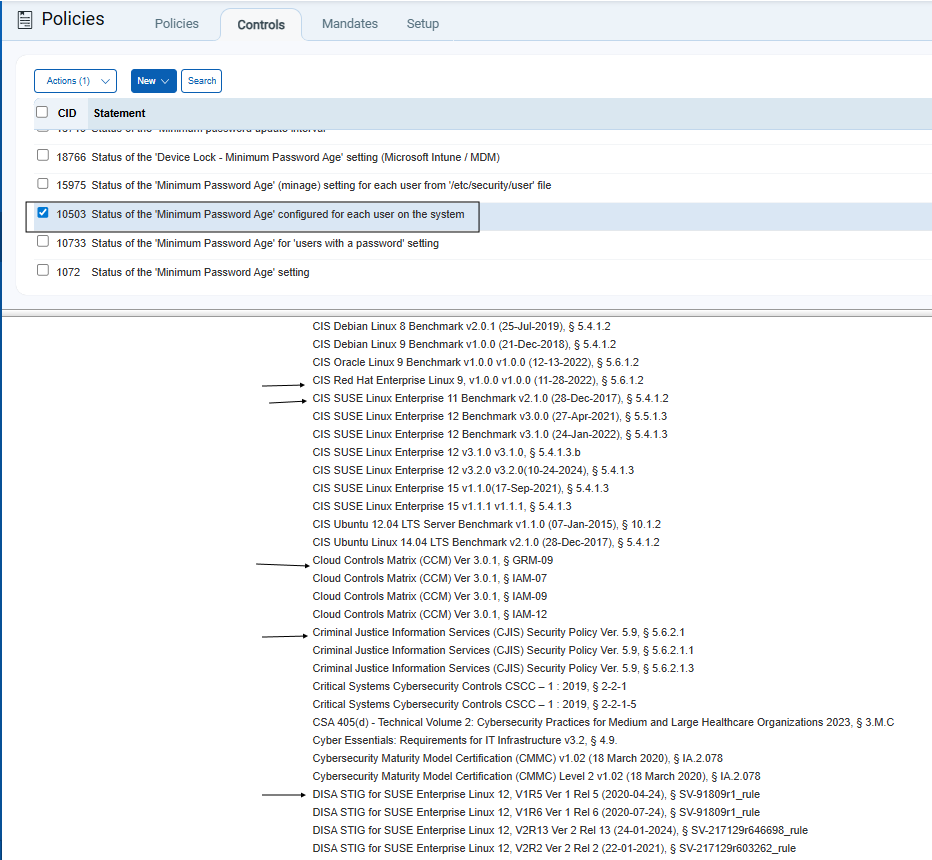Go to the Mandates tab

(x=350, y=24)
